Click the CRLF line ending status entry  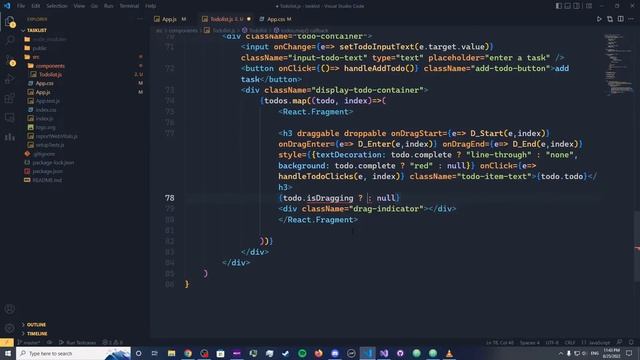pyautogui.click(x=570, y=343)
